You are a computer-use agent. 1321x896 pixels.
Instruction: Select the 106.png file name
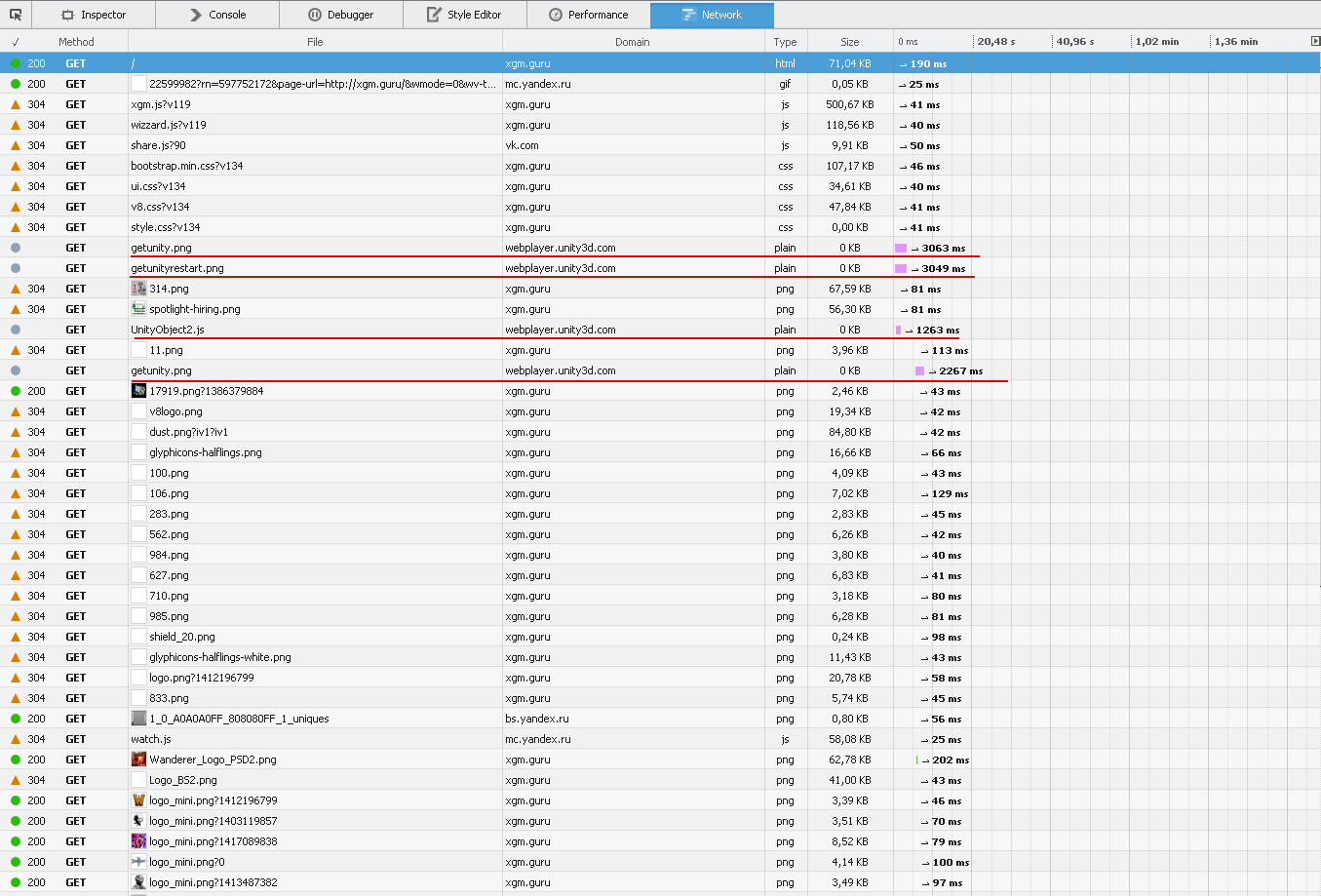tap(169, 493)
